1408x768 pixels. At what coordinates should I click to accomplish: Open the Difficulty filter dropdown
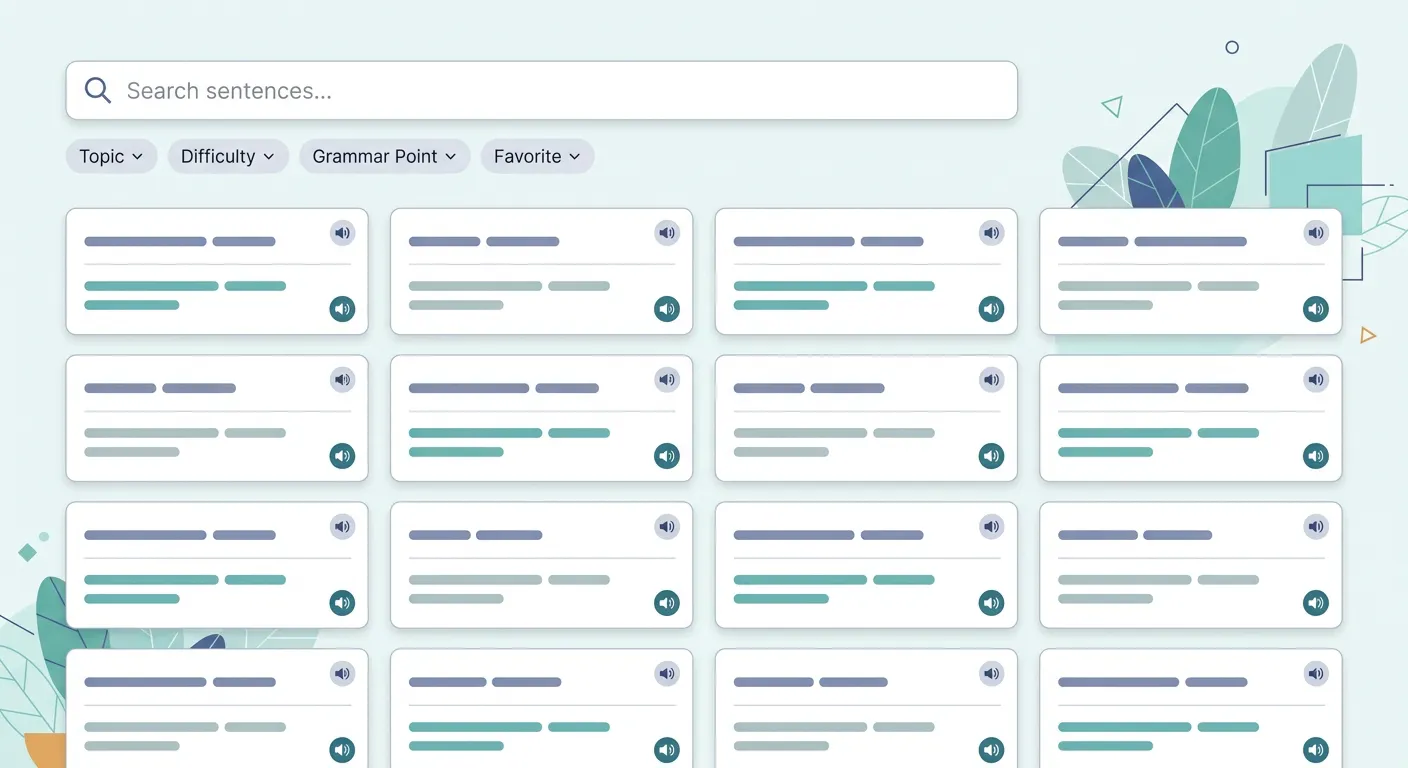point(228,156)
